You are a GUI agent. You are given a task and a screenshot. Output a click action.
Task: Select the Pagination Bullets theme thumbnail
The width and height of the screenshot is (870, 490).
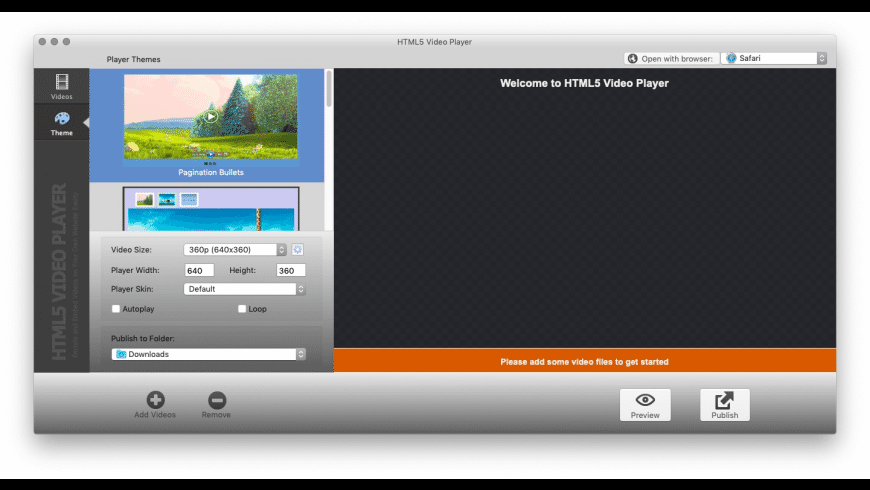point(210,117)
